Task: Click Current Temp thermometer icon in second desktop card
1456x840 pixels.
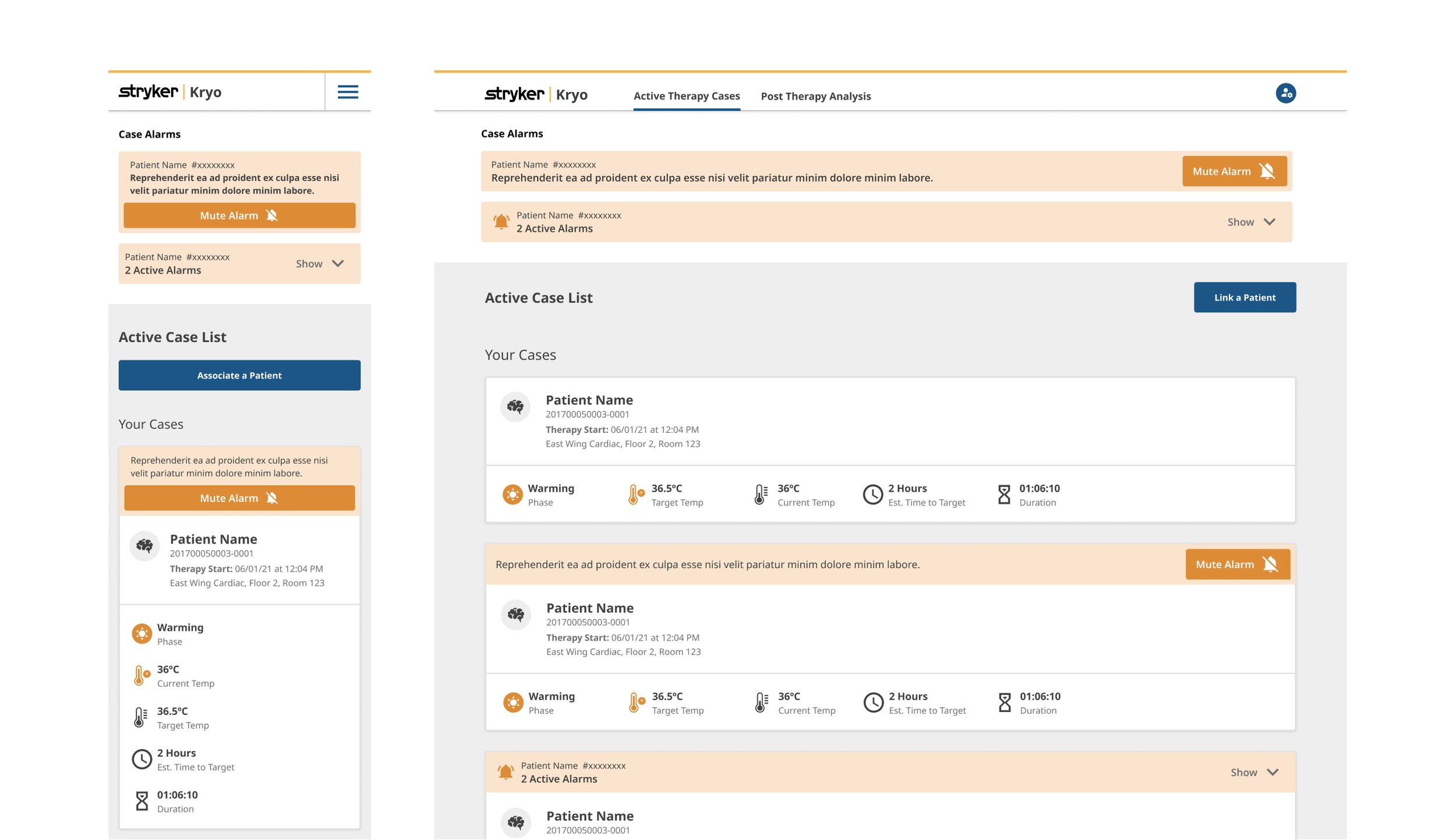Action: pyautogui.click(x=761, y=703)
